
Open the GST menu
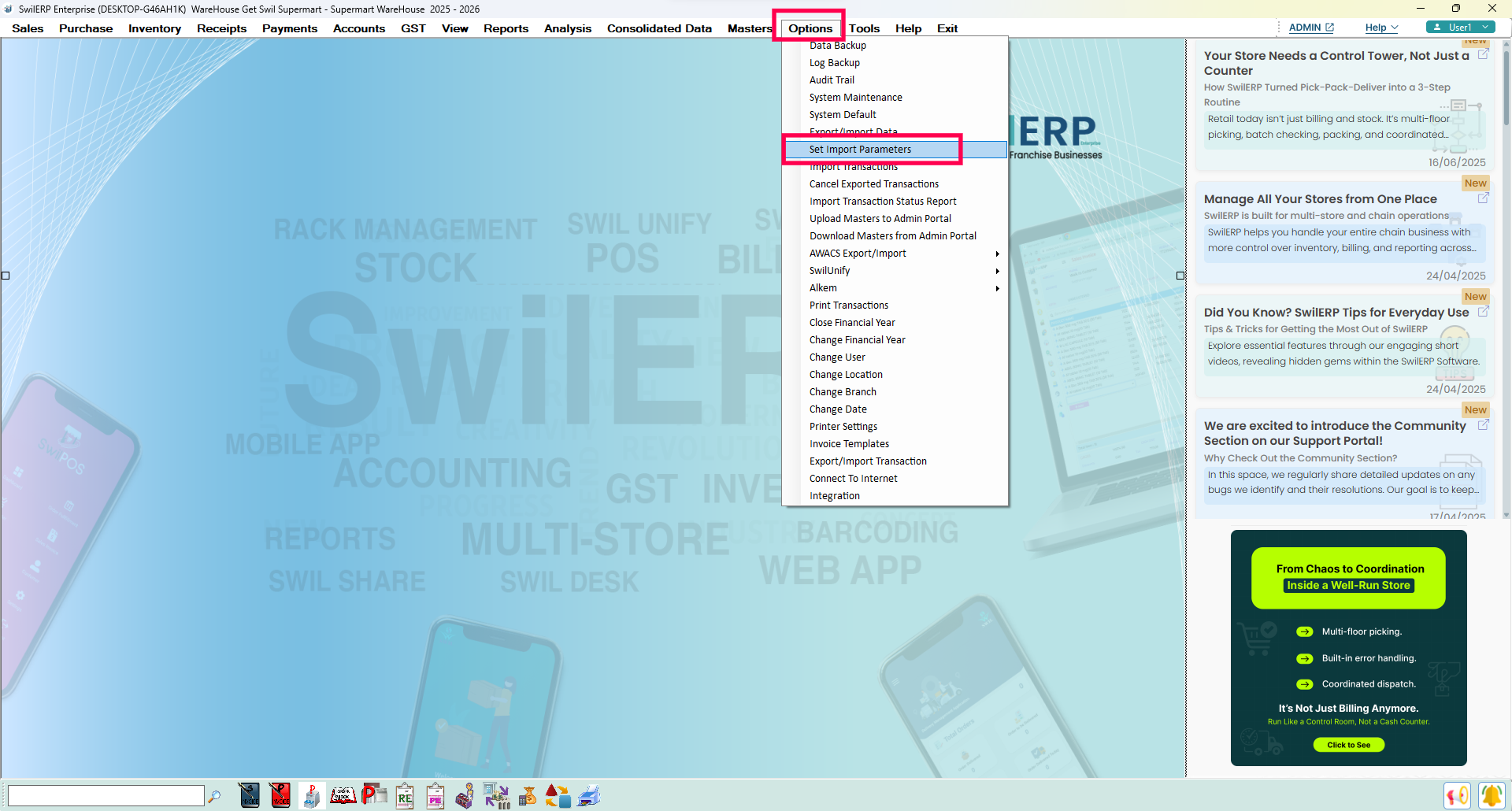pos(413,28)
